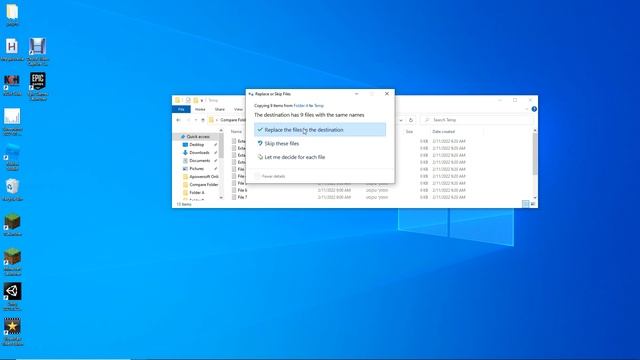The width and height of the screenshot is (640, 360).
Task: Select the folder icon at desktop top
Action: (x=12, y=15)
